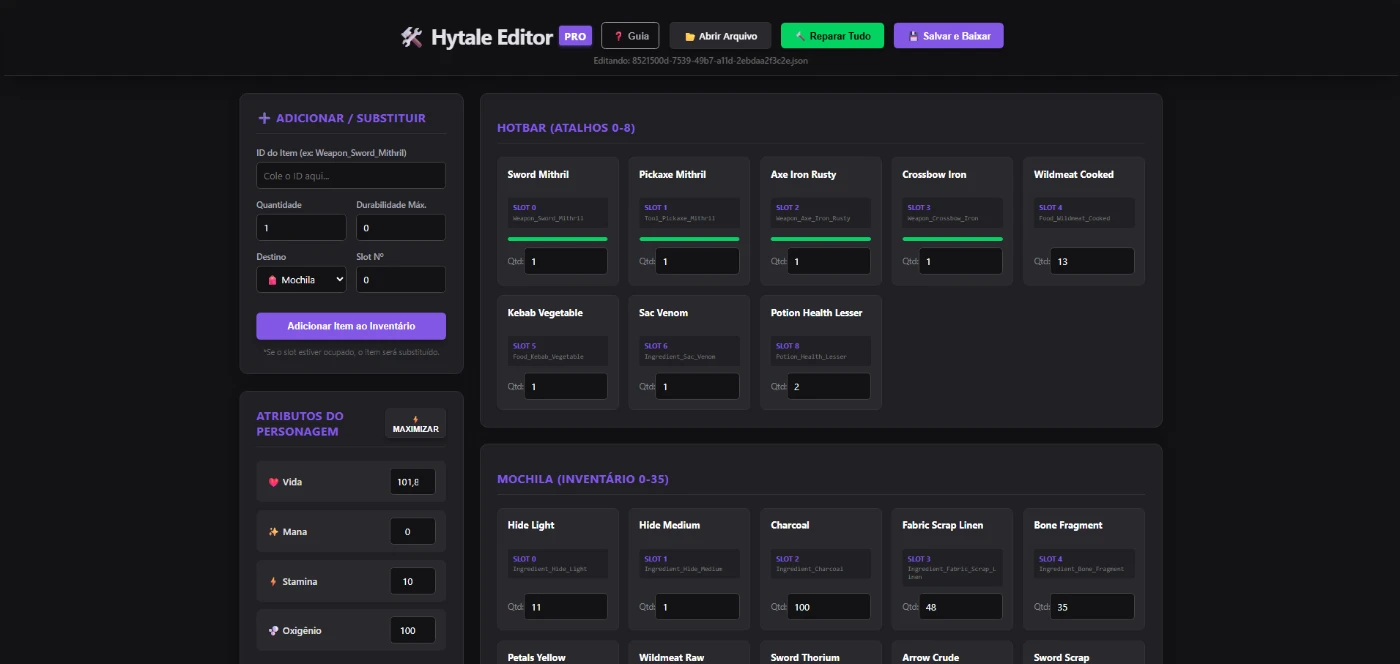Click the plus icon by Adicionar / Substituir
The image size is (1400, 664).
coord(264,118)
